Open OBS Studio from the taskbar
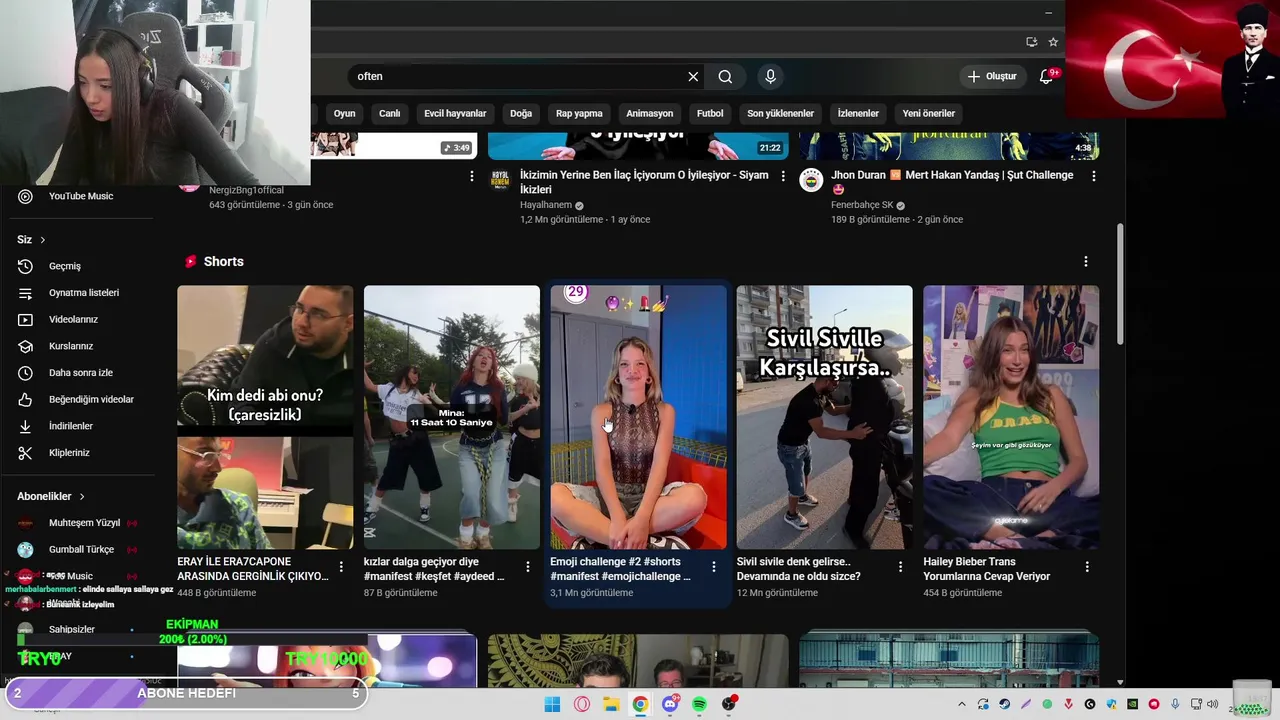 [x=729, y=704]
